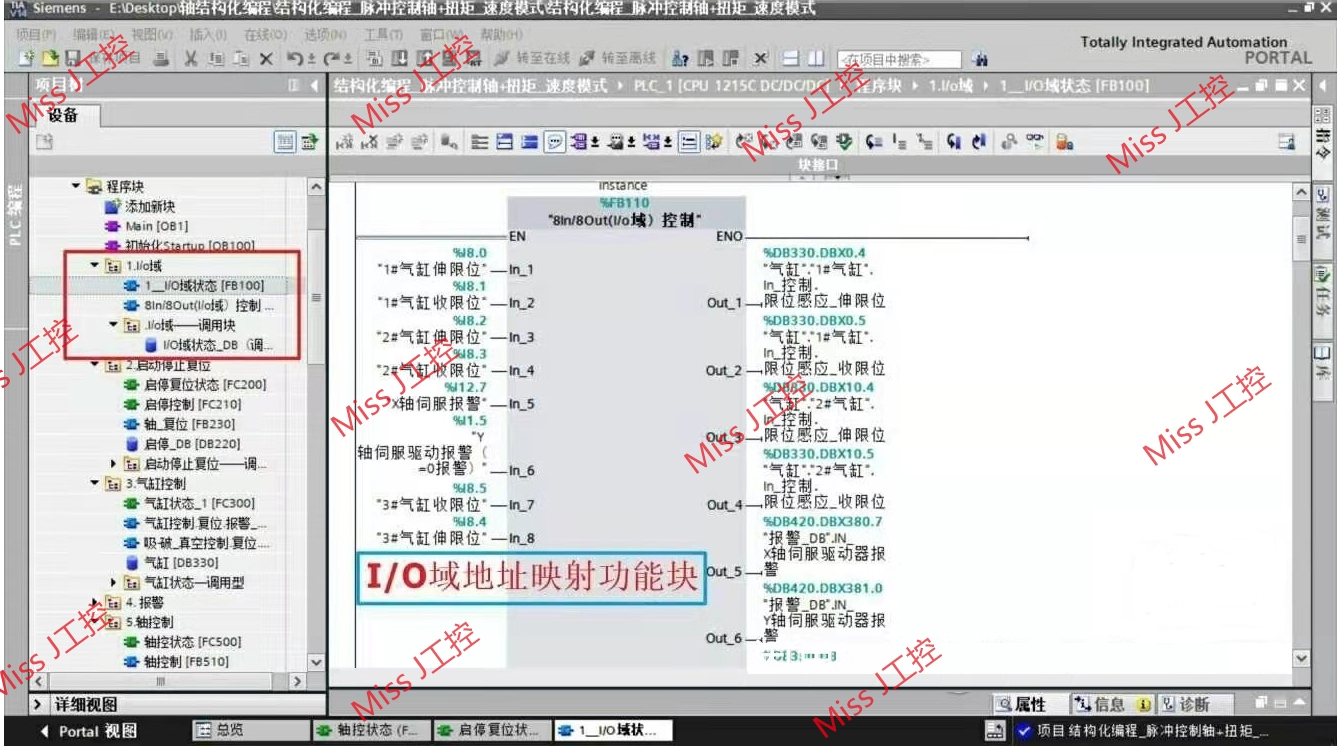Select 8In/8Out(I/o域) 控制 block in tree

pyautogui.click(x=198, y=306)
